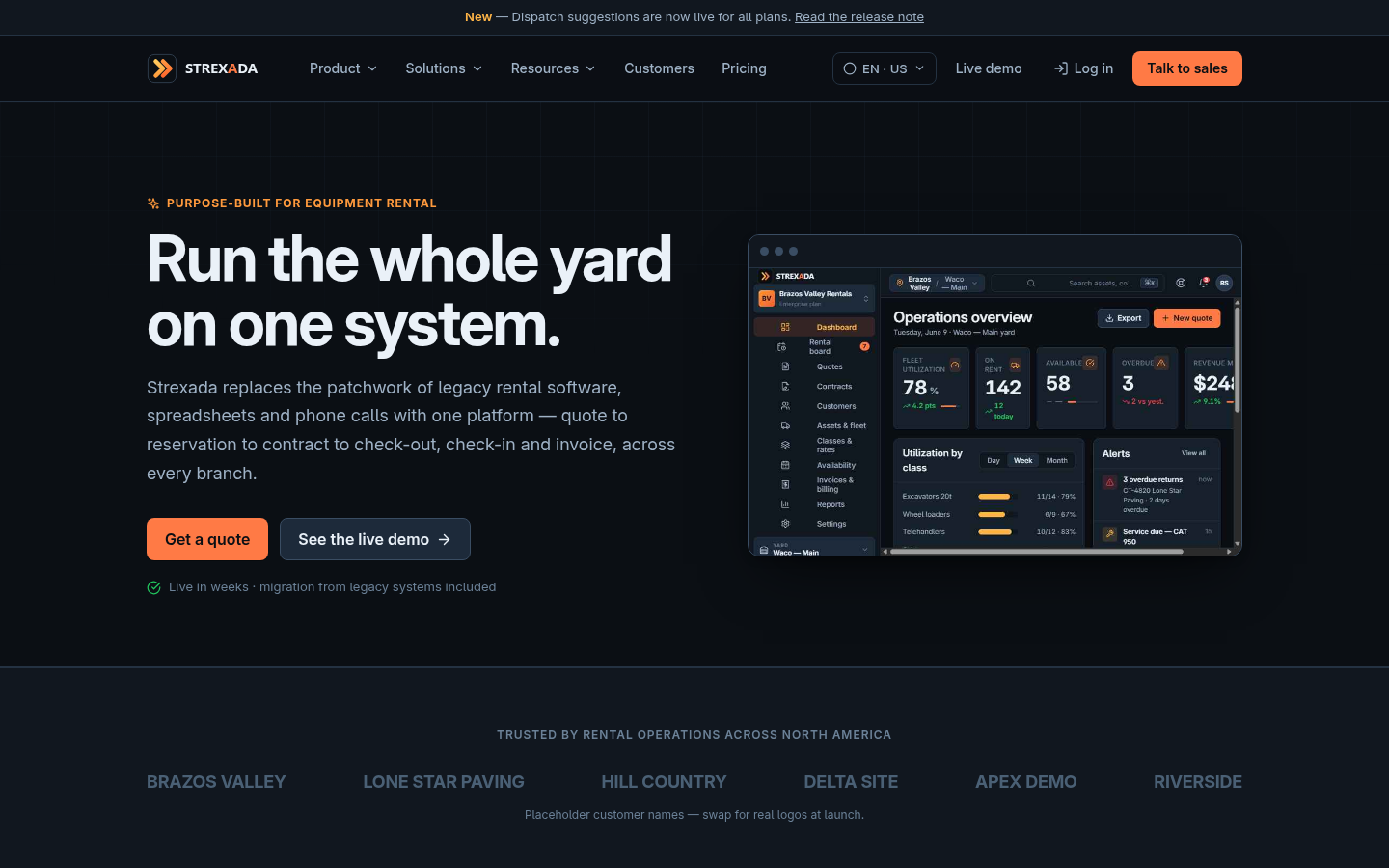Click the 3 overdue returns alert text
This screenshot has height=868, width=1389.
coord(1153,479)
